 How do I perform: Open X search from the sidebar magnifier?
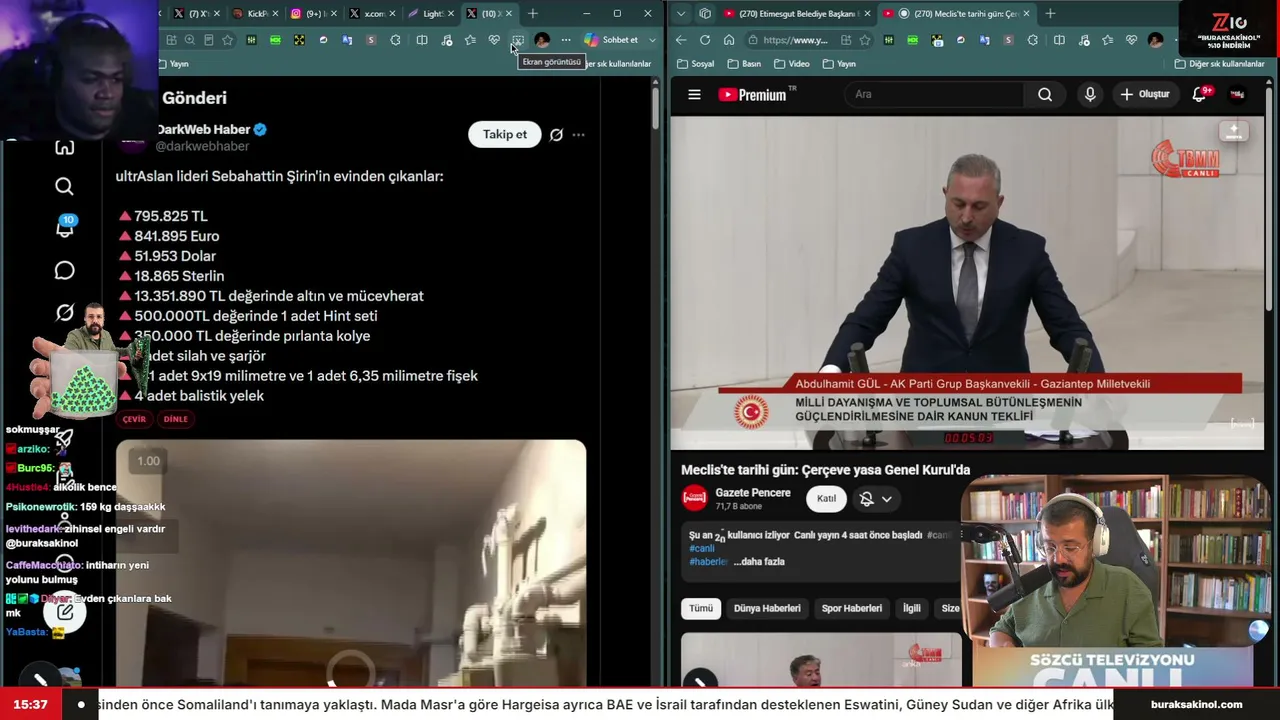pos(64,186)
